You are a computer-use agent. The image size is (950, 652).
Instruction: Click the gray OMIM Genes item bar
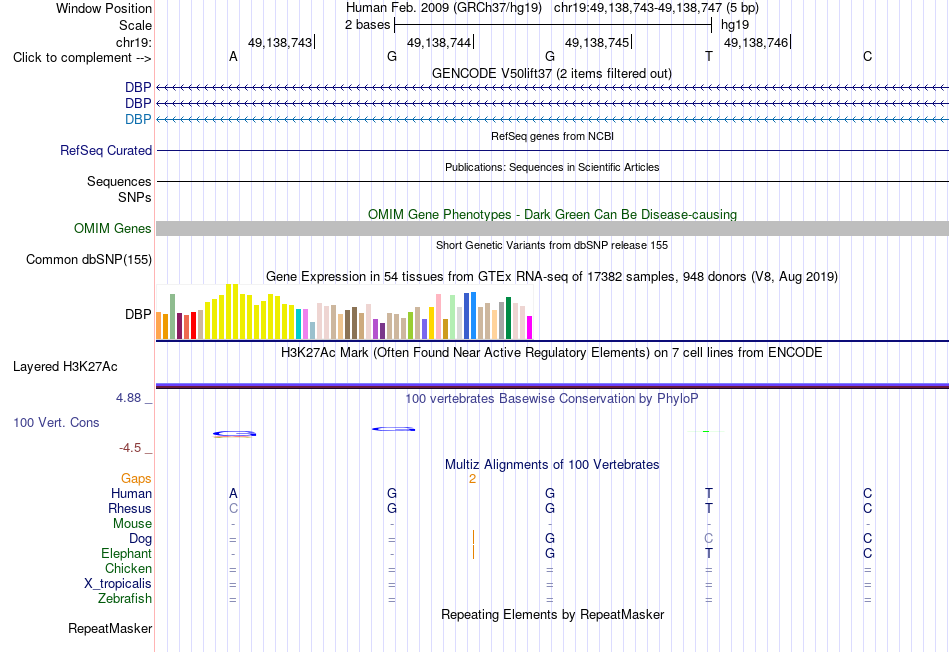point(553,228)
